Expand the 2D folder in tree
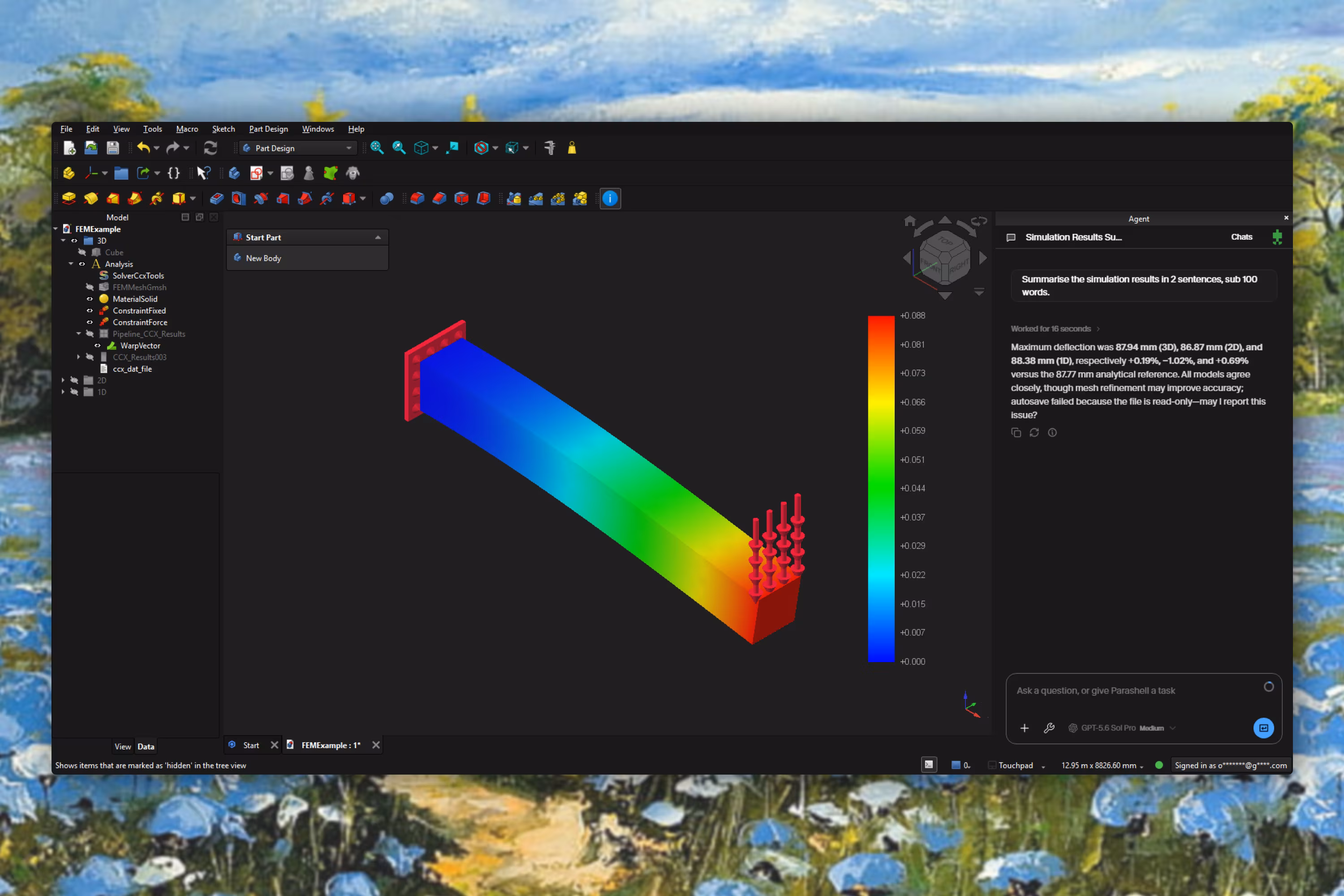This screenshot has height=896, width=1344. (63, 380)
